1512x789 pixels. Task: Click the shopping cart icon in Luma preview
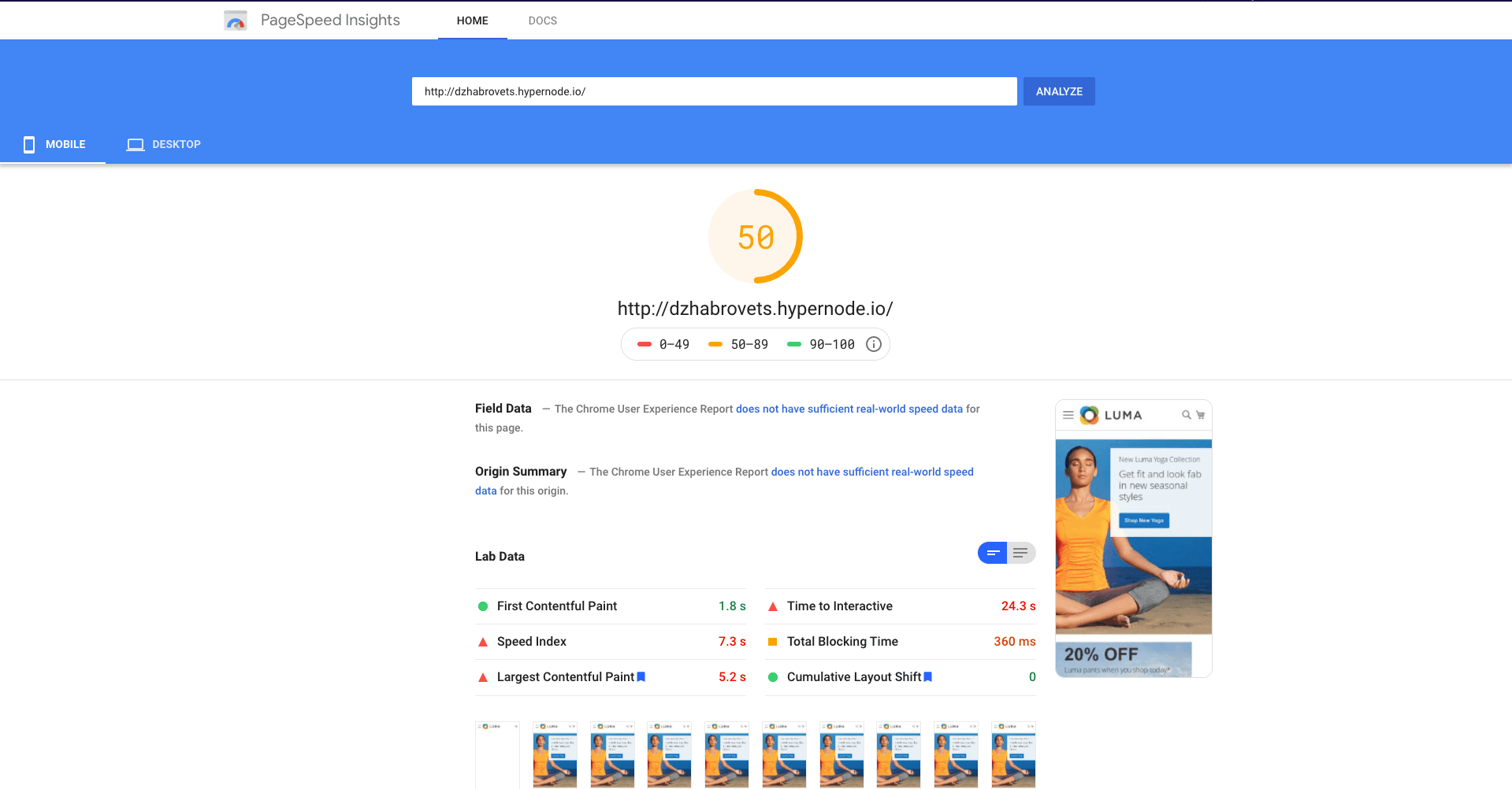pyautogui.click(x=1200, y=415)
